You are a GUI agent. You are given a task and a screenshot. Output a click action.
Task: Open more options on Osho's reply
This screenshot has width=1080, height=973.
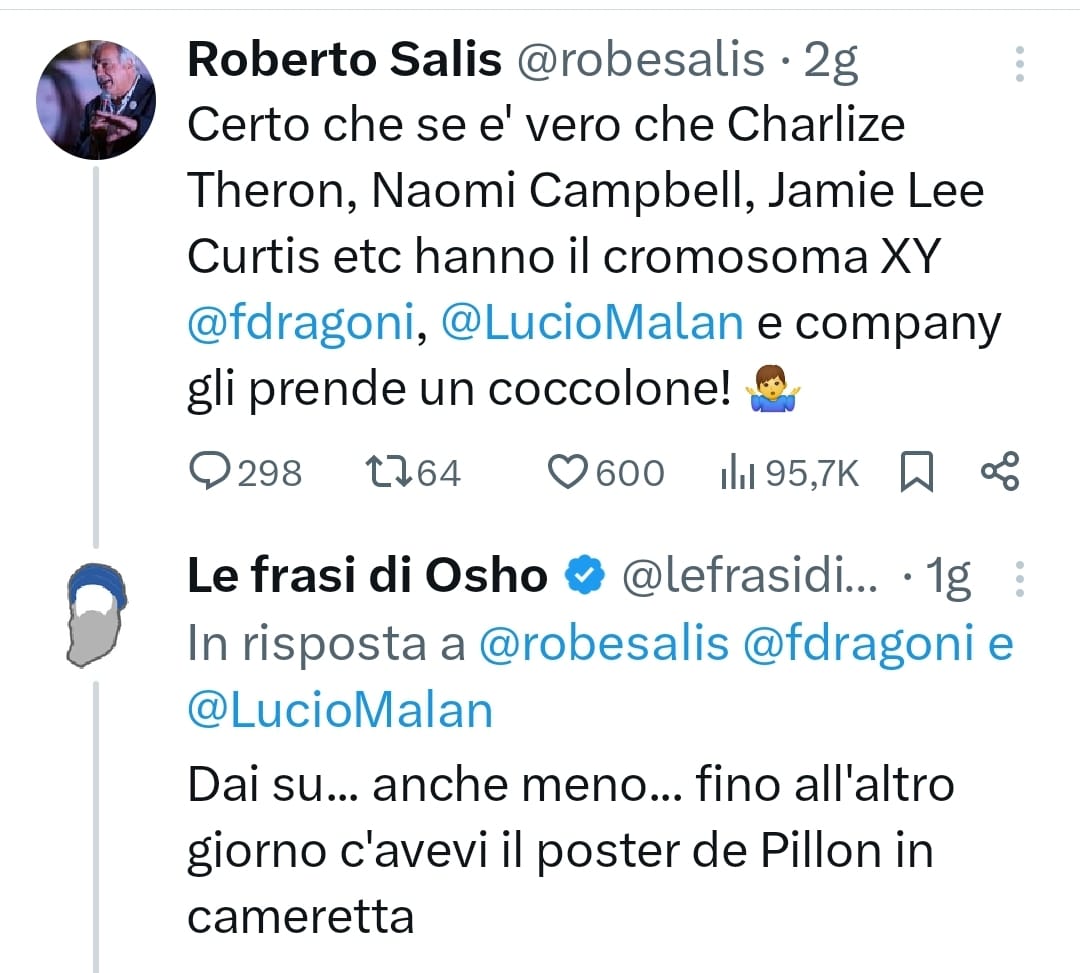pyautogui.click(x=1019, y=579)
